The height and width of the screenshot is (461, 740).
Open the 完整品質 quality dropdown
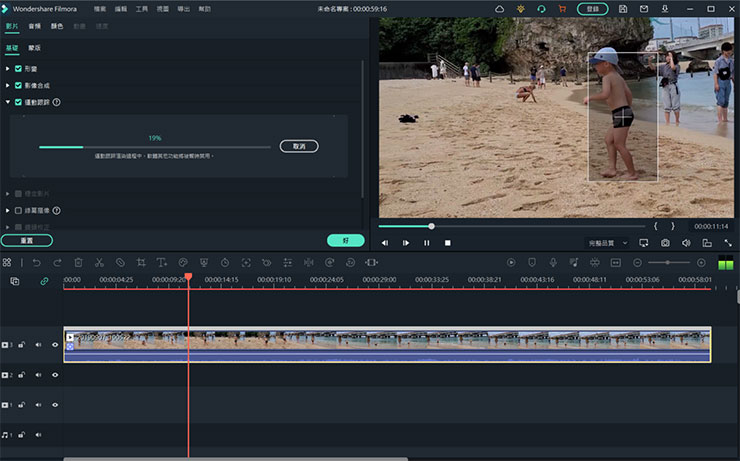click(x=606, y=243)
